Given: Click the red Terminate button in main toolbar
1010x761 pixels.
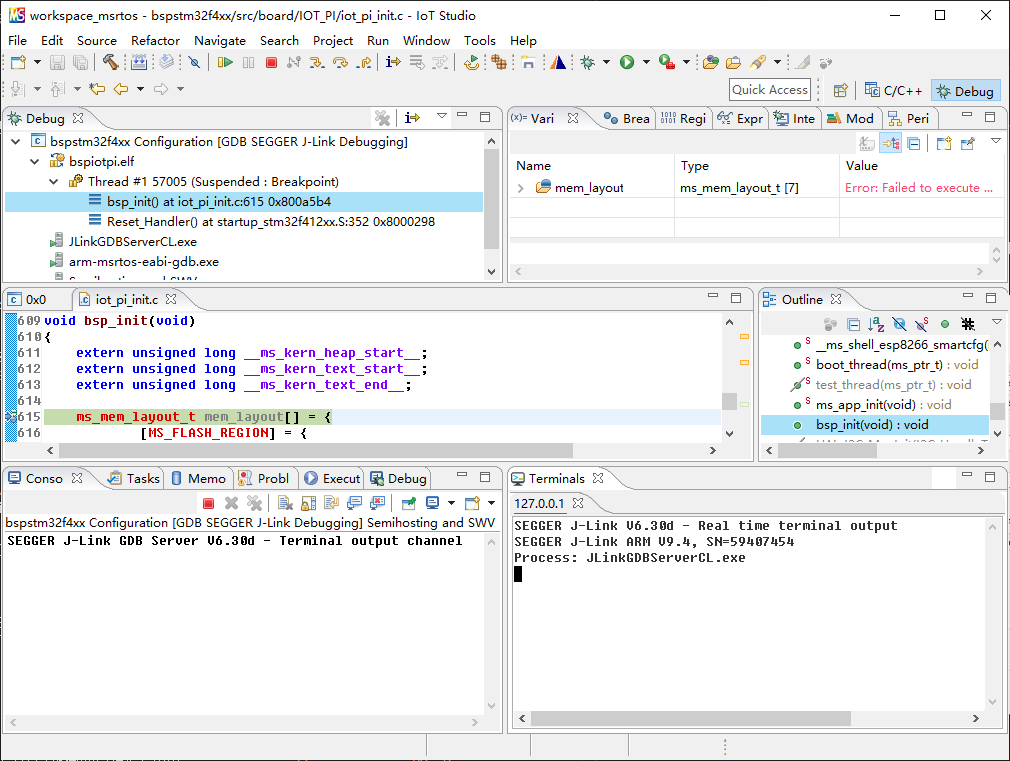Looking at the screenshot, I should (x=271, y=63).
